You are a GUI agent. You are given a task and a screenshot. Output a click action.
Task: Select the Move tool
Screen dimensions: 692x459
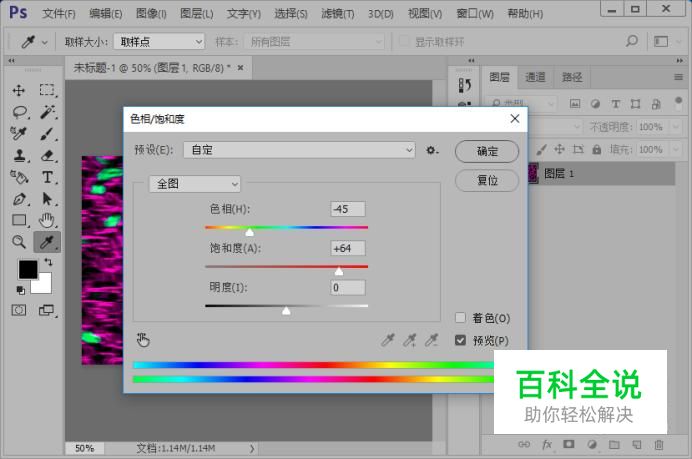click(19, 90)
